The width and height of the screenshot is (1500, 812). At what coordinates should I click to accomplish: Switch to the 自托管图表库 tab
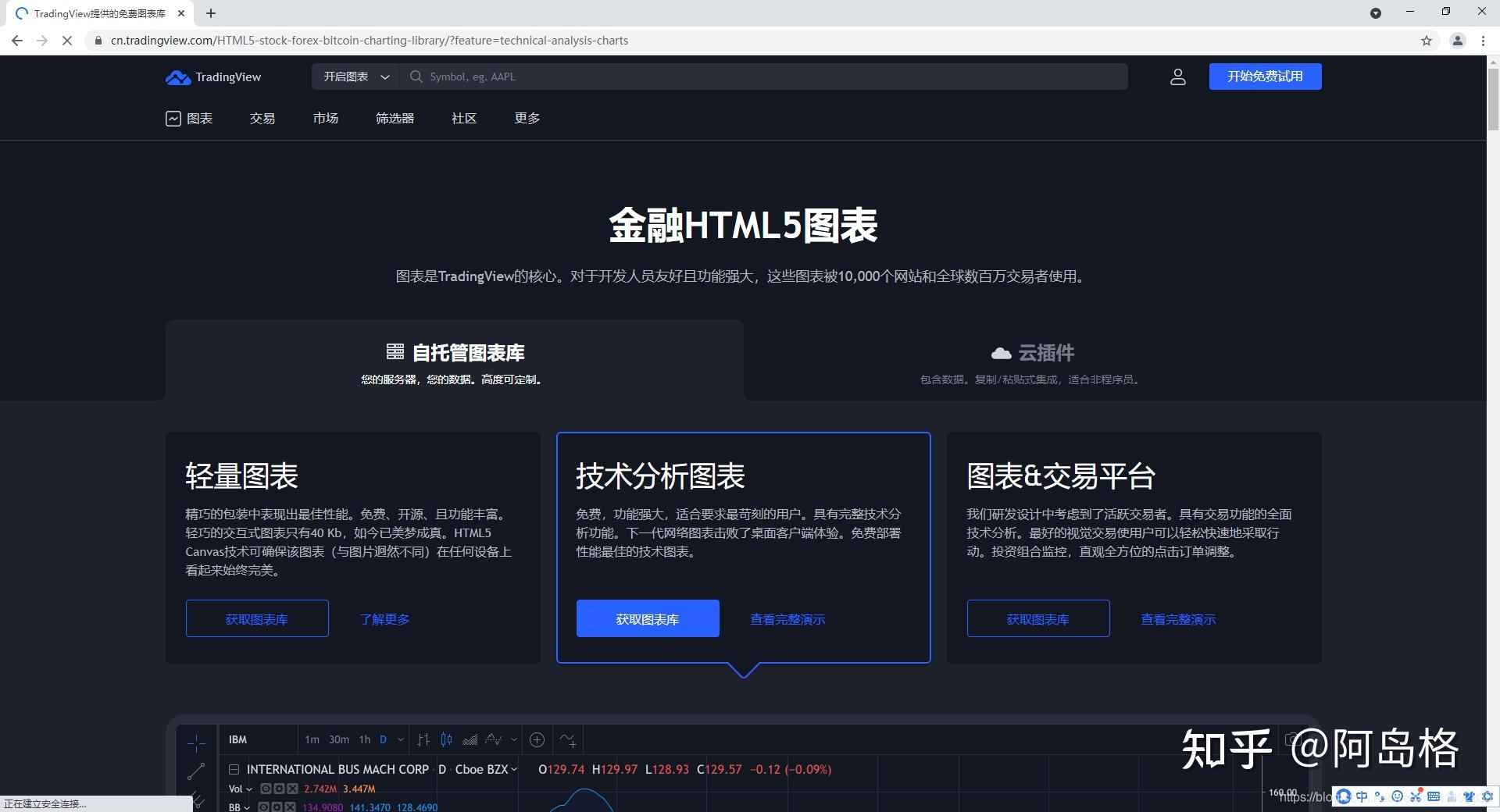click(x=454, y=361)
